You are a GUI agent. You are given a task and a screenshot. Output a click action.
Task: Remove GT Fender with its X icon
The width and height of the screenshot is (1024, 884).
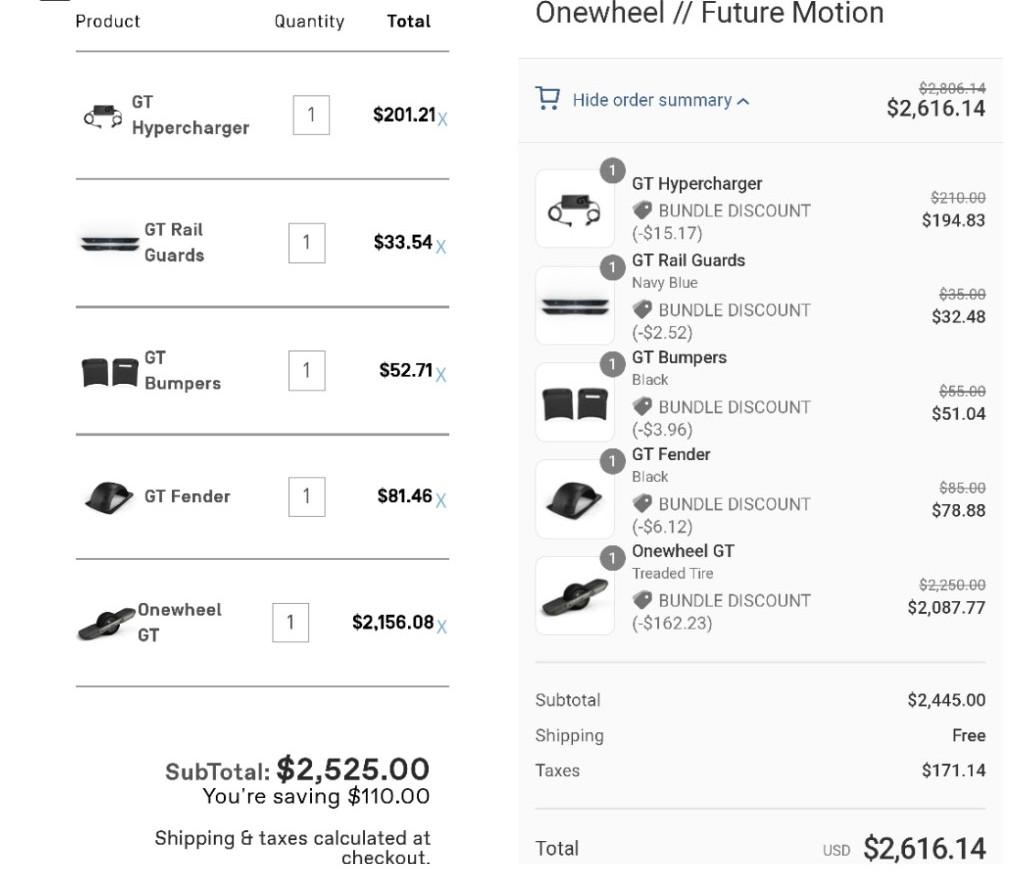[441, 500]
